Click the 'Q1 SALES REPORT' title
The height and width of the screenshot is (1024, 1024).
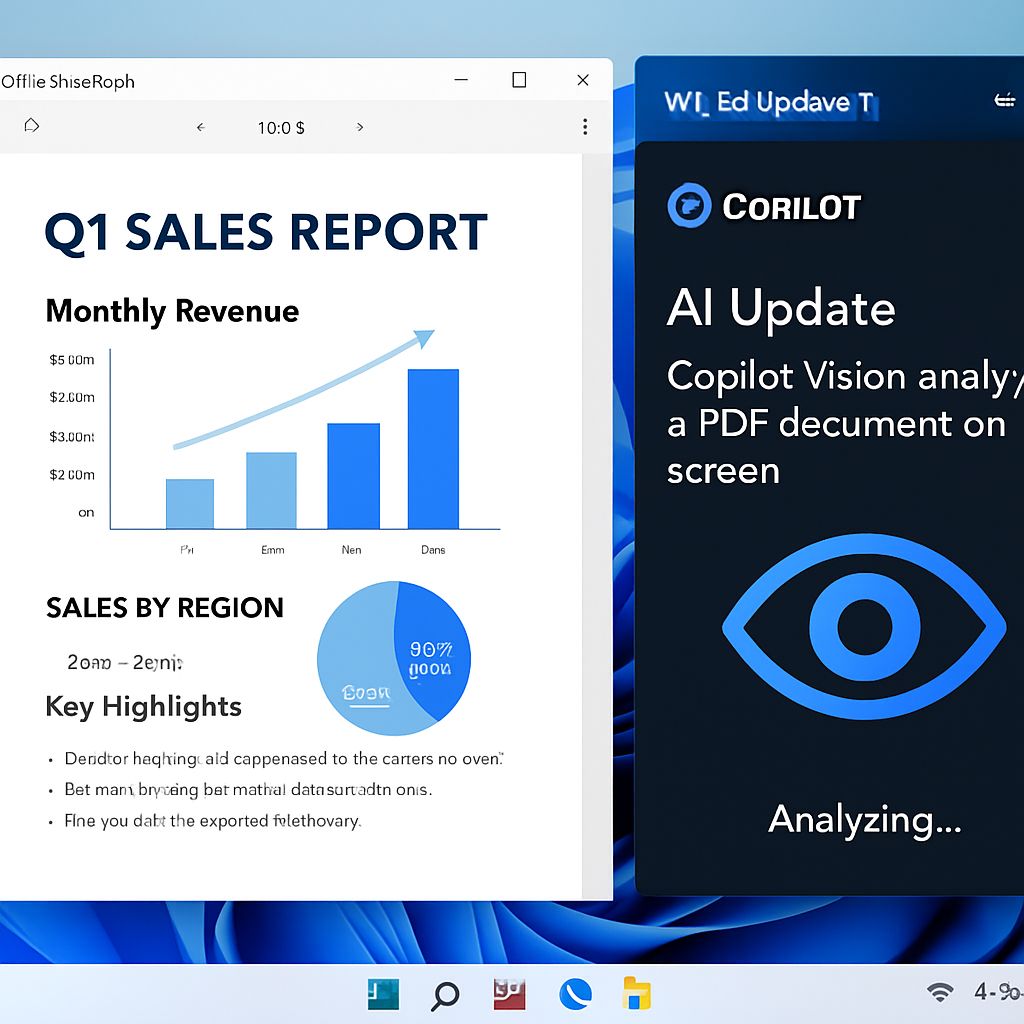[266, 232]
